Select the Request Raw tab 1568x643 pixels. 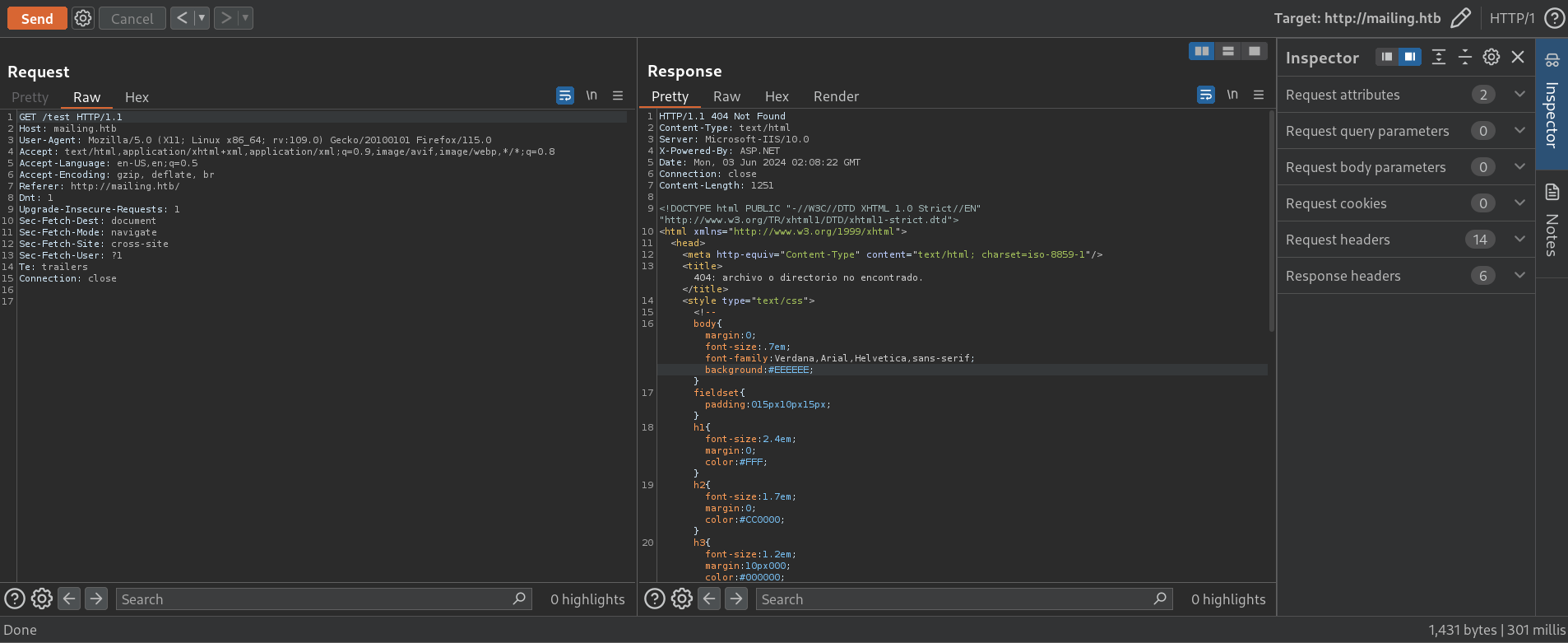point(86,97)
